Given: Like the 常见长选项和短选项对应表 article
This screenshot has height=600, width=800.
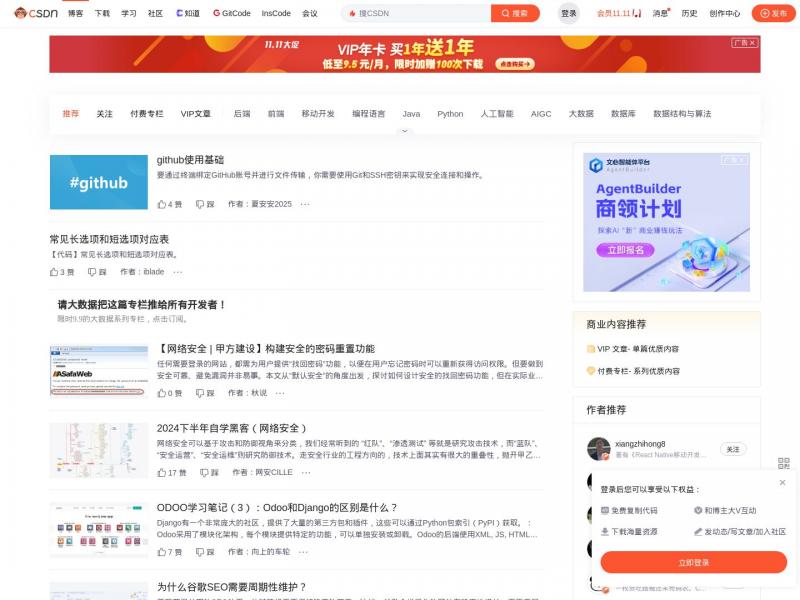Looking at the screenshot, I should point(62,272).
